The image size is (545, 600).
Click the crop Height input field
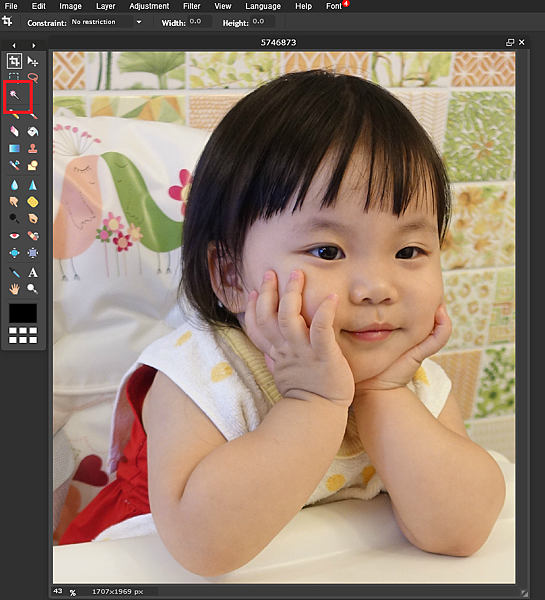263,22
